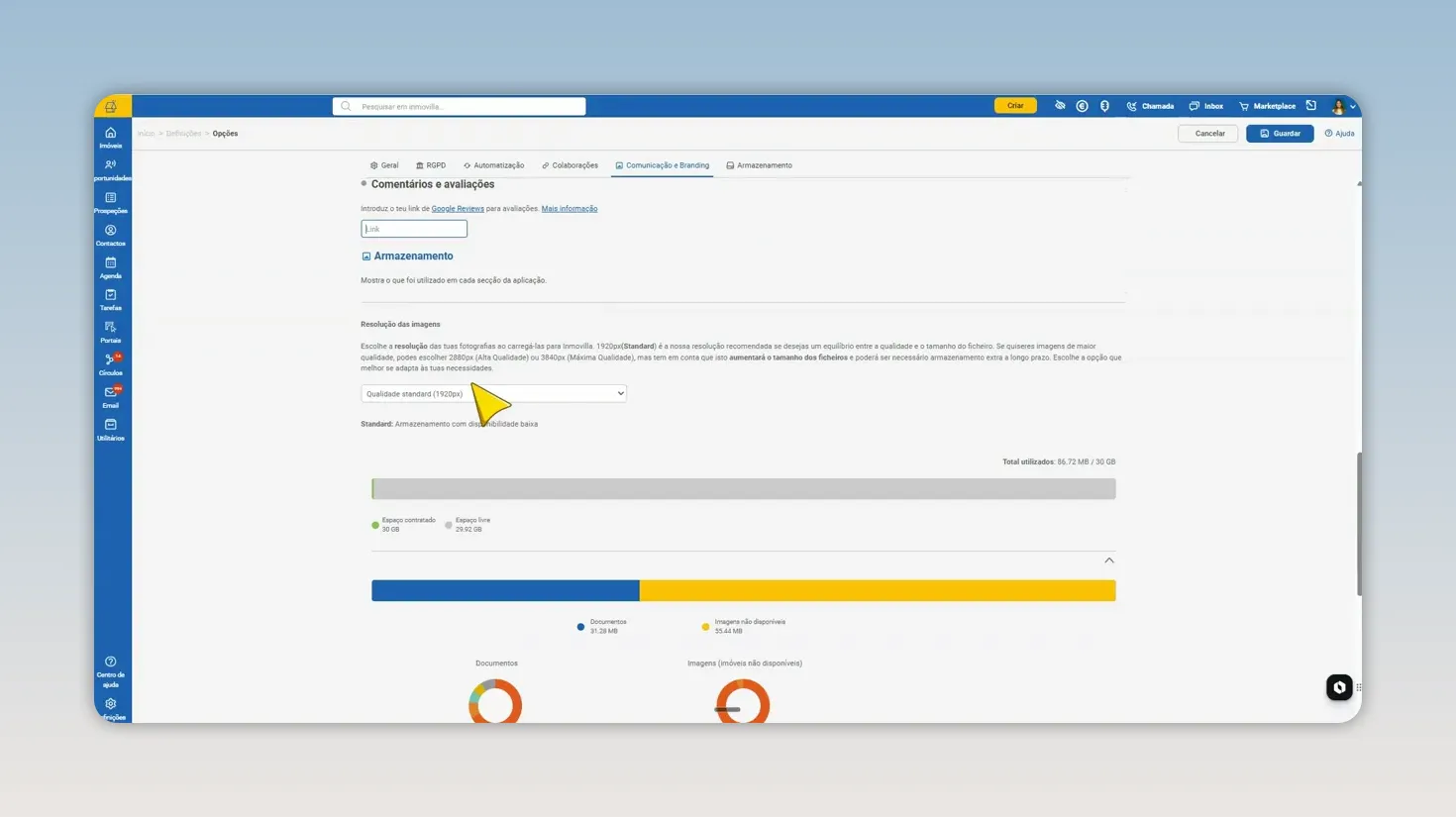
Task: Open the image quality resolution dropdown
Action: [x=493, y=393]
